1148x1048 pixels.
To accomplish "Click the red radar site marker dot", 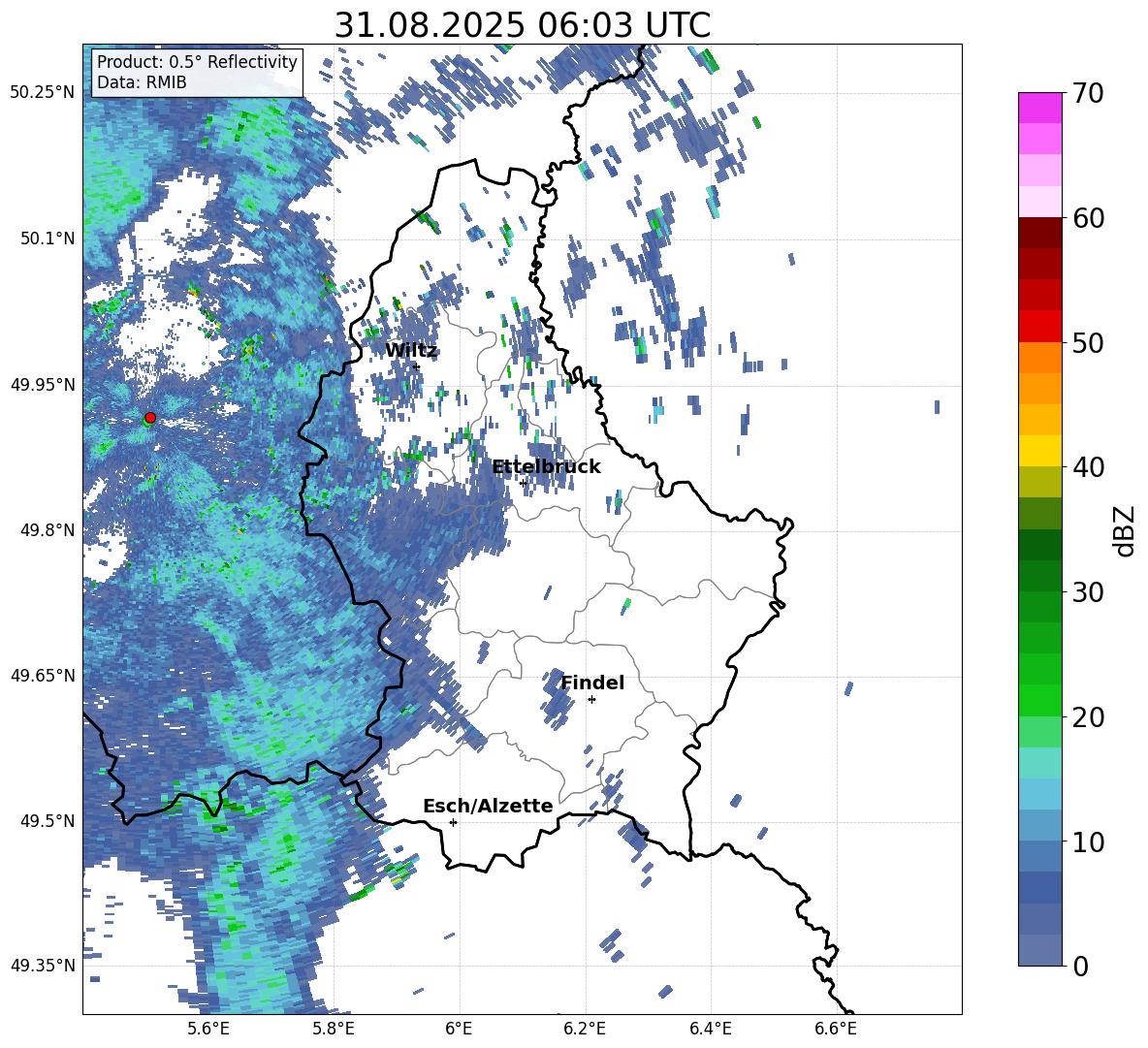I will coord(150,418).
